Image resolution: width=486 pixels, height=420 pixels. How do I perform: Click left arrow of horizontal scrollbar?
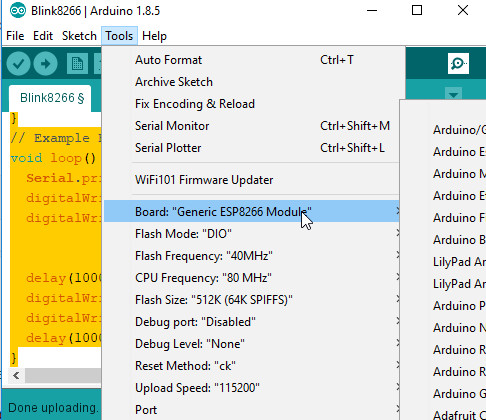[x=16, y=376]
